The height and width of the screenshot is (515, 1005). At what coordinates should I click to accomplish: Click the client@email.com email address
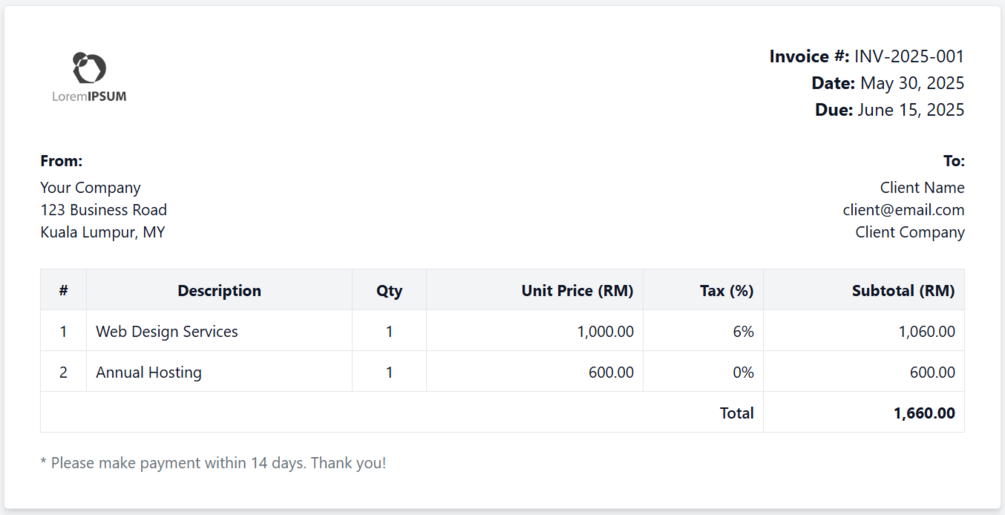[x=903, y=210]
